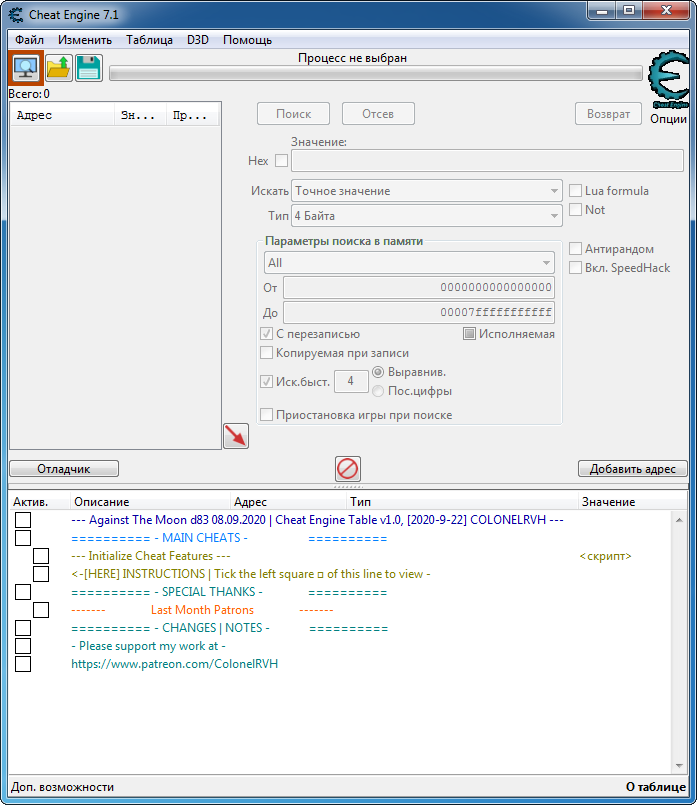Activate Last Month Patrons checkbox
The width and height of the screenshot is (697, 805).
click(41, 610)
